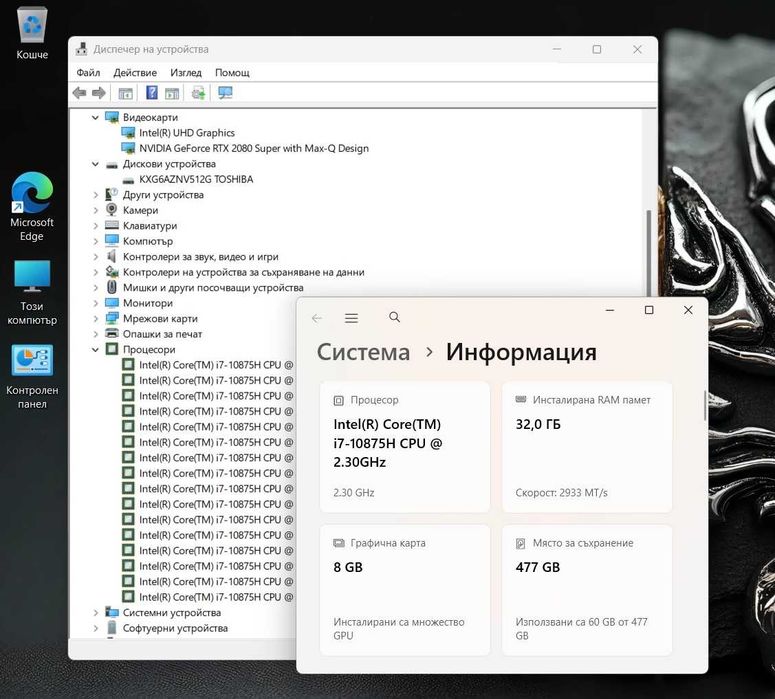Expand the Мрежови карти category
This screenshot has width=775, height=699.
point(95,319)
